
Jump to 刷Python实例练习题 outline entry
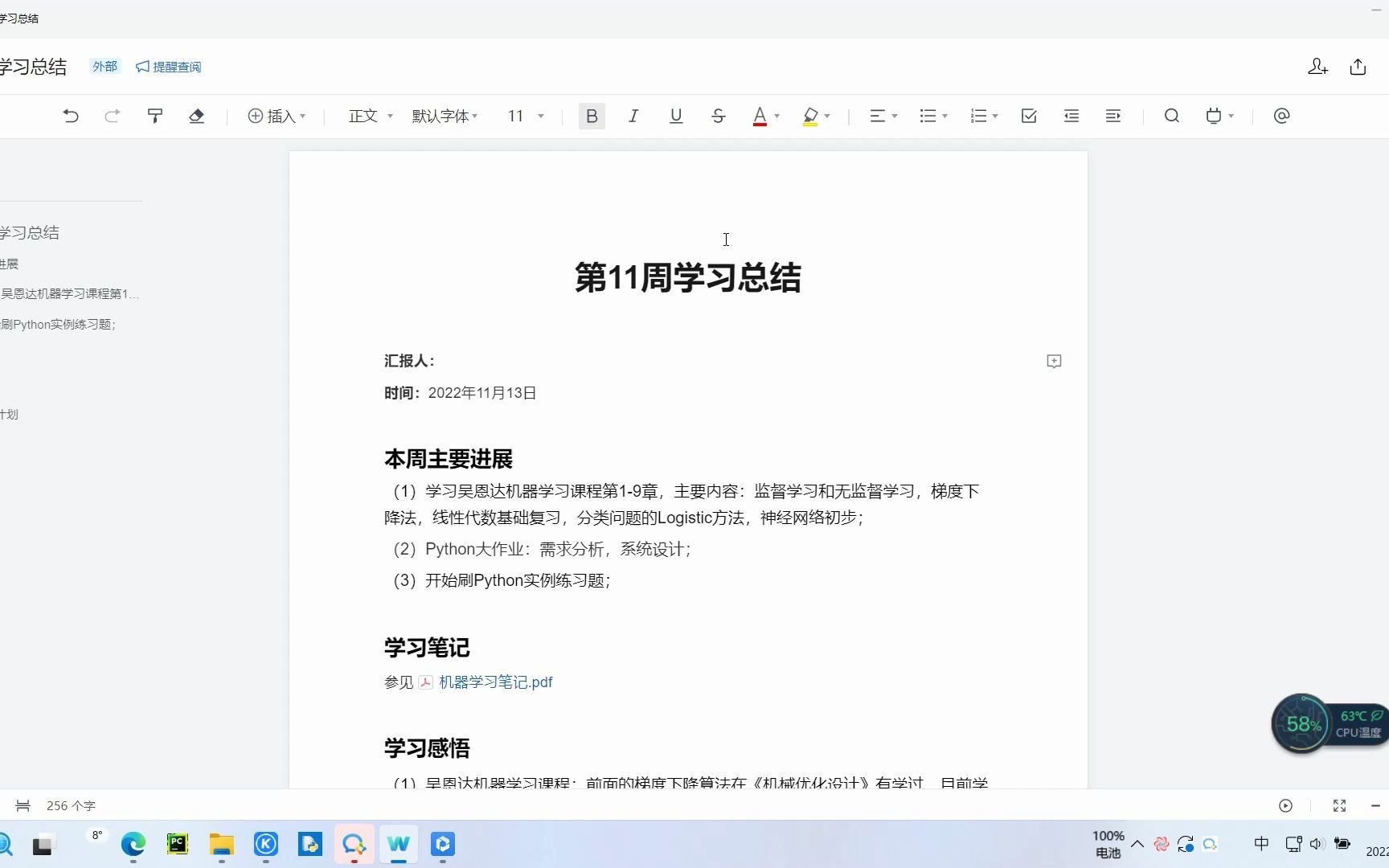pos(58,324)
